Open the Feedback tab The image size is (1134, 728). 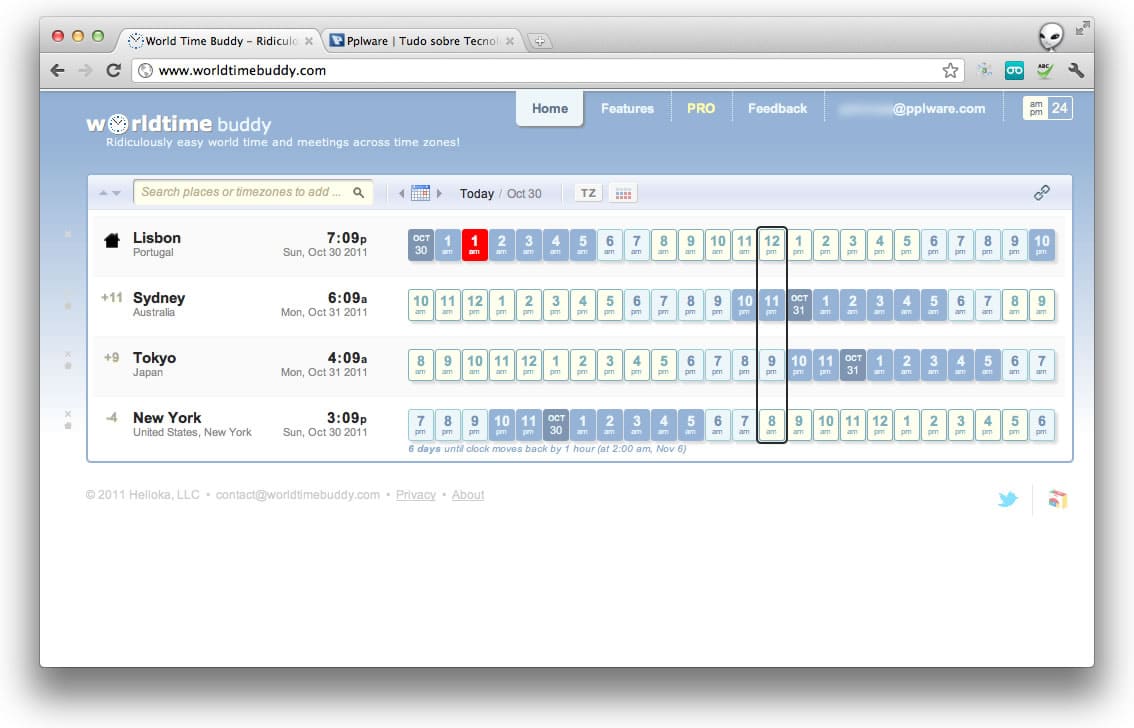coord(777,108)
